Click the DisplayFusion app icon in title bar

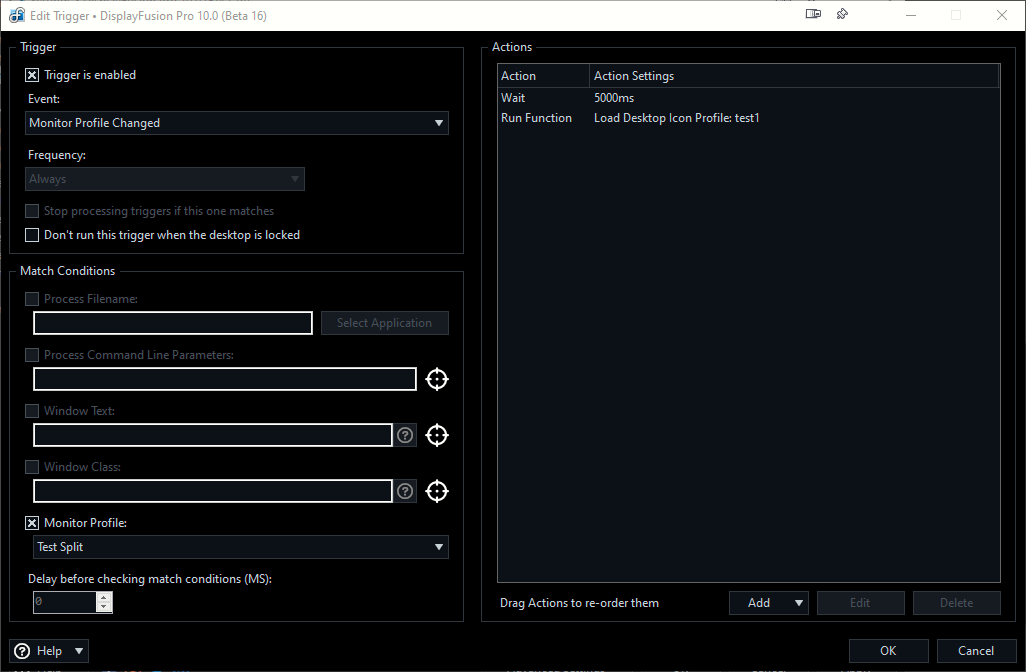(x=17, y=16)
